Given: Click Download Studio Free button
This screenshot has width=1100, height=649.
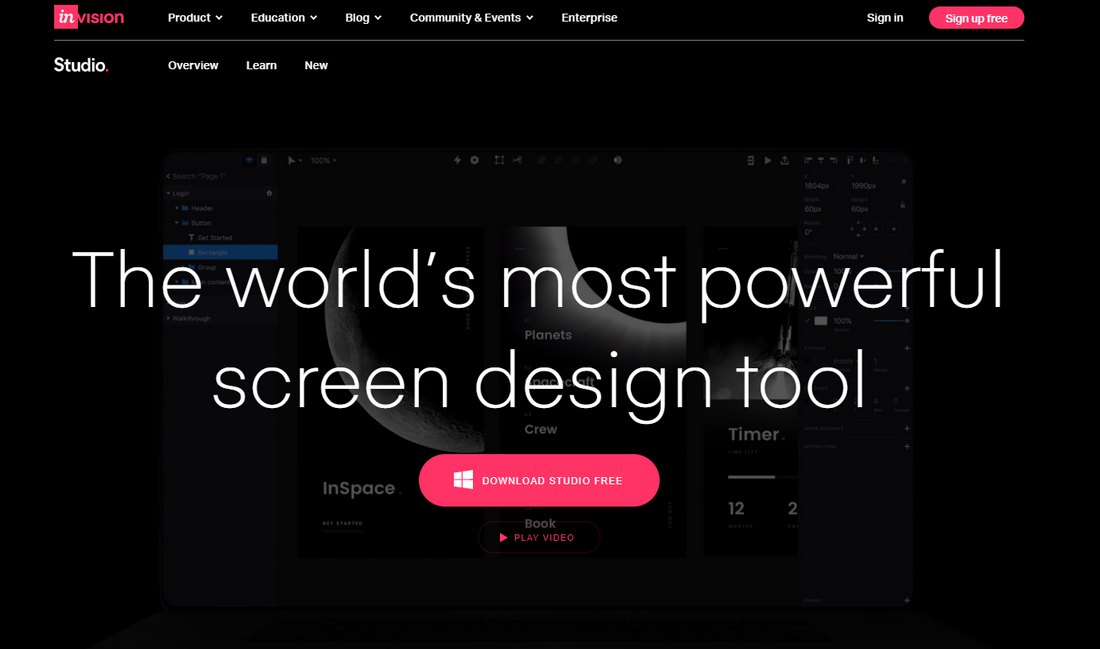Looking at the screenshot, I should click(539, 481).
